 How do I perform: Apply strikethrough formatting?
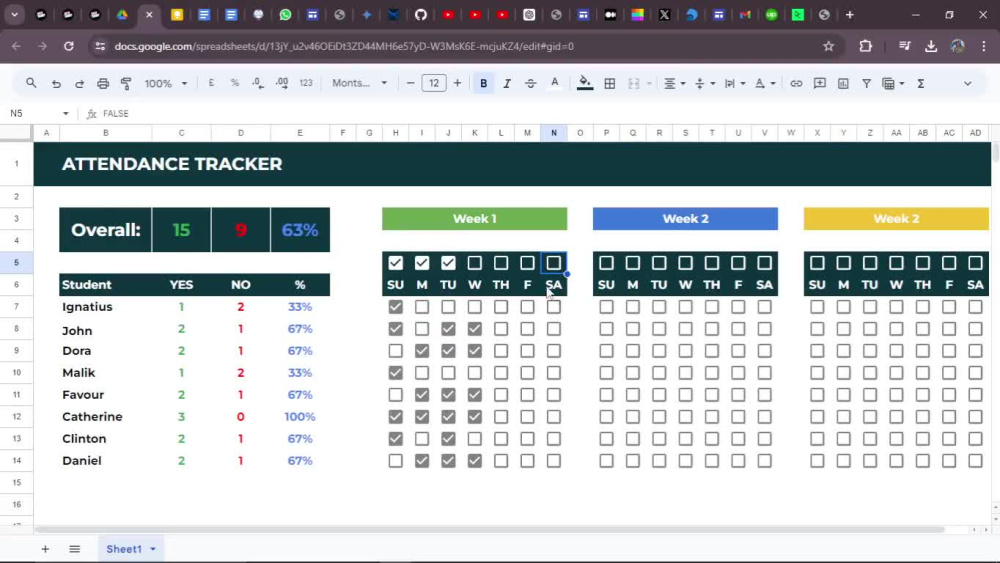tap(531, 84)
